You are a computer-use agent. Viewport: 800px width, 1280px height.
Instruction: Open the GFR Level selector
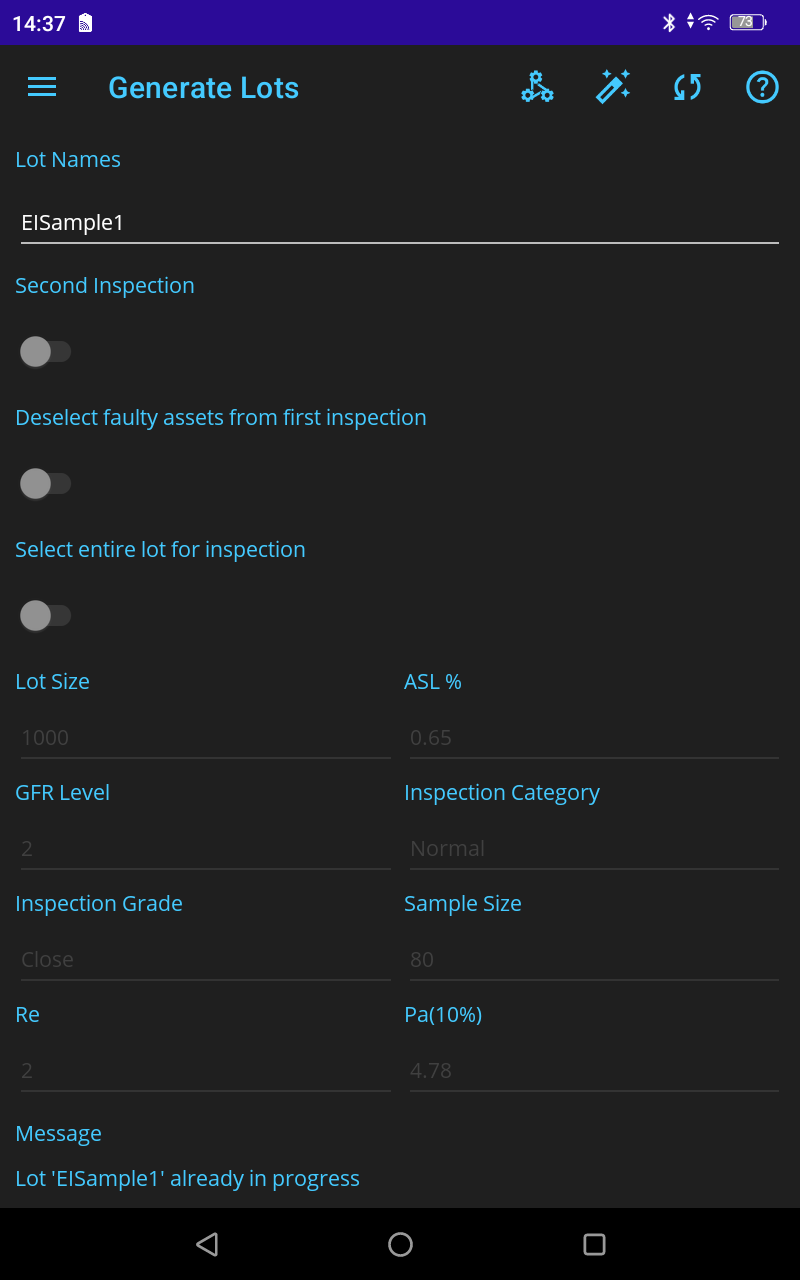coord(205,848)
